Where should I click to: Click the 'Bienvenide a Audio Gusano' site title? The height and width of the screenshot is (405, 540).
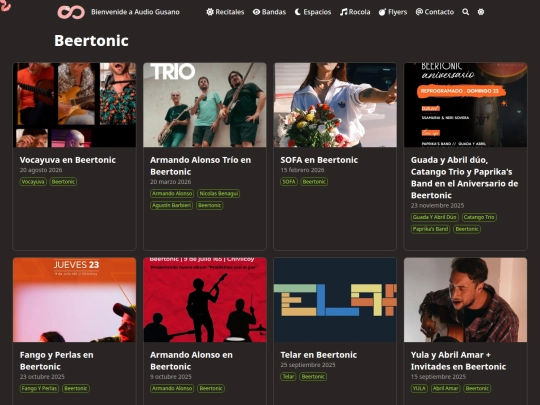(x=135, y=12)
